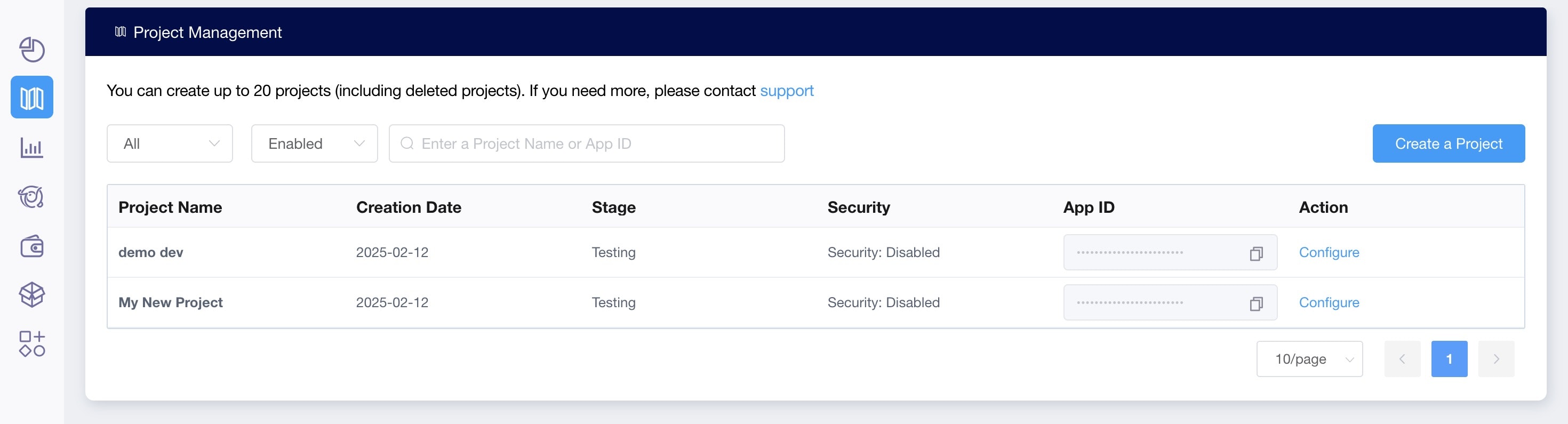
Task: Follow the support link
Action: [787, 91]
